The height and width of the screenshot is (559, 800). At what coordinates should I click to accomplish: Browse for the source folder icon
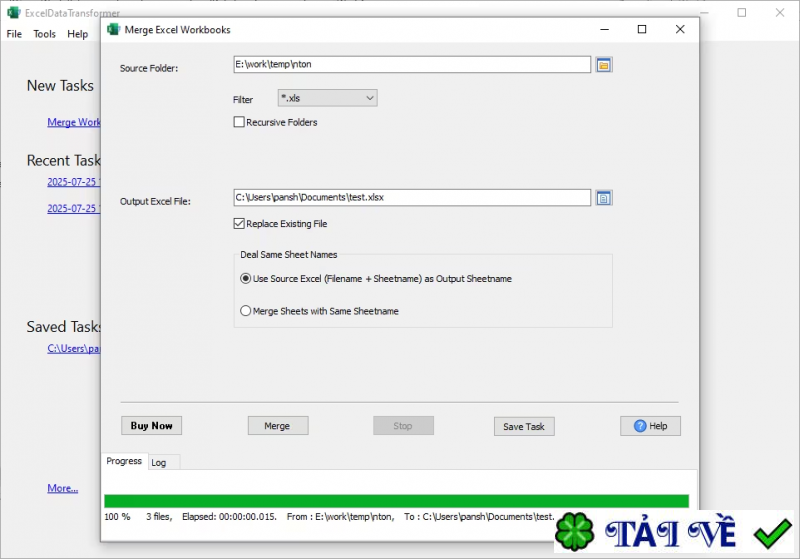tap(604, 65)
